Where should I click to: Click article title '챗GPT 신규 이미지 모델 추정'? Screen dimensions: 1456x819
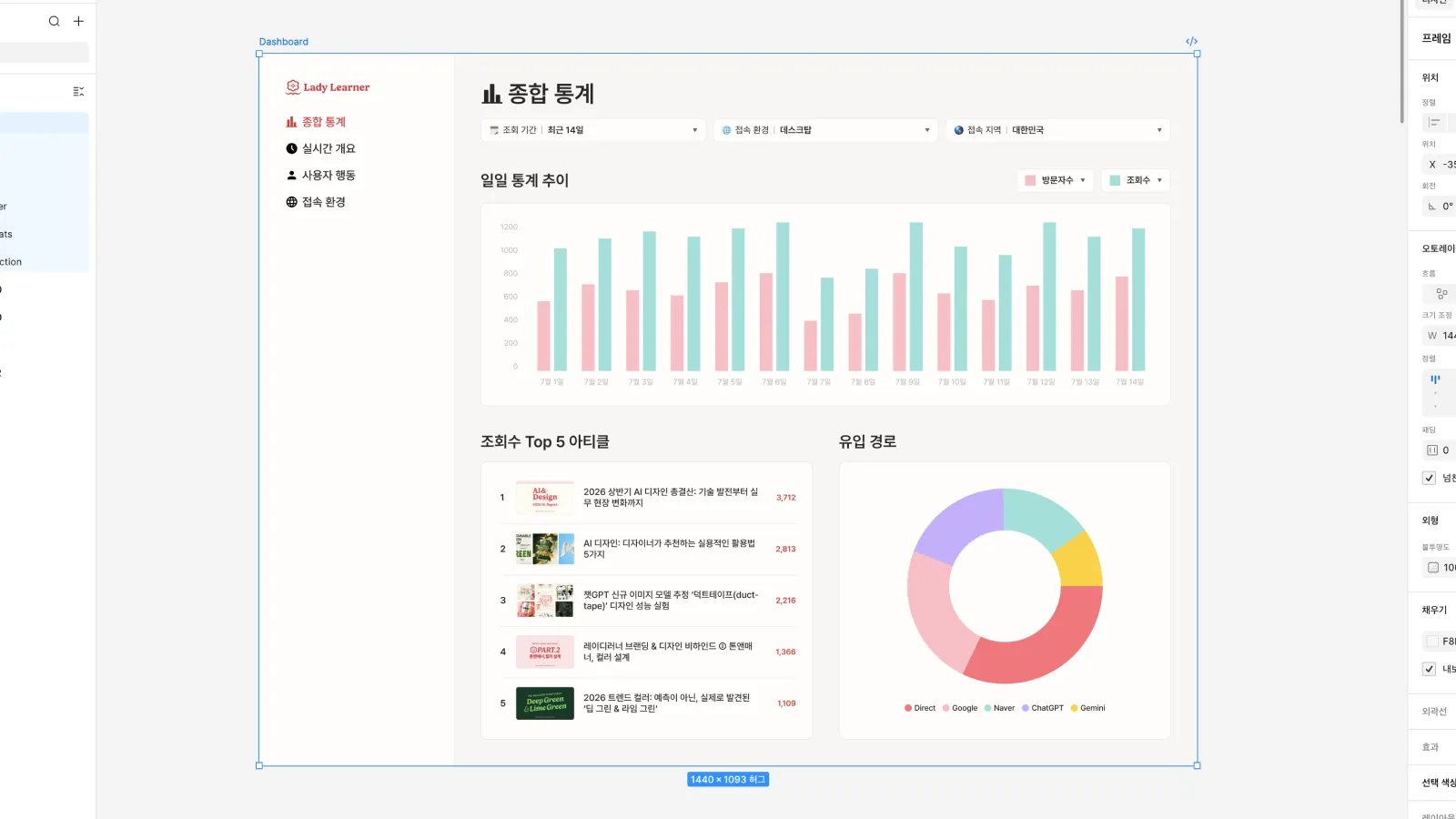(671, 601)
